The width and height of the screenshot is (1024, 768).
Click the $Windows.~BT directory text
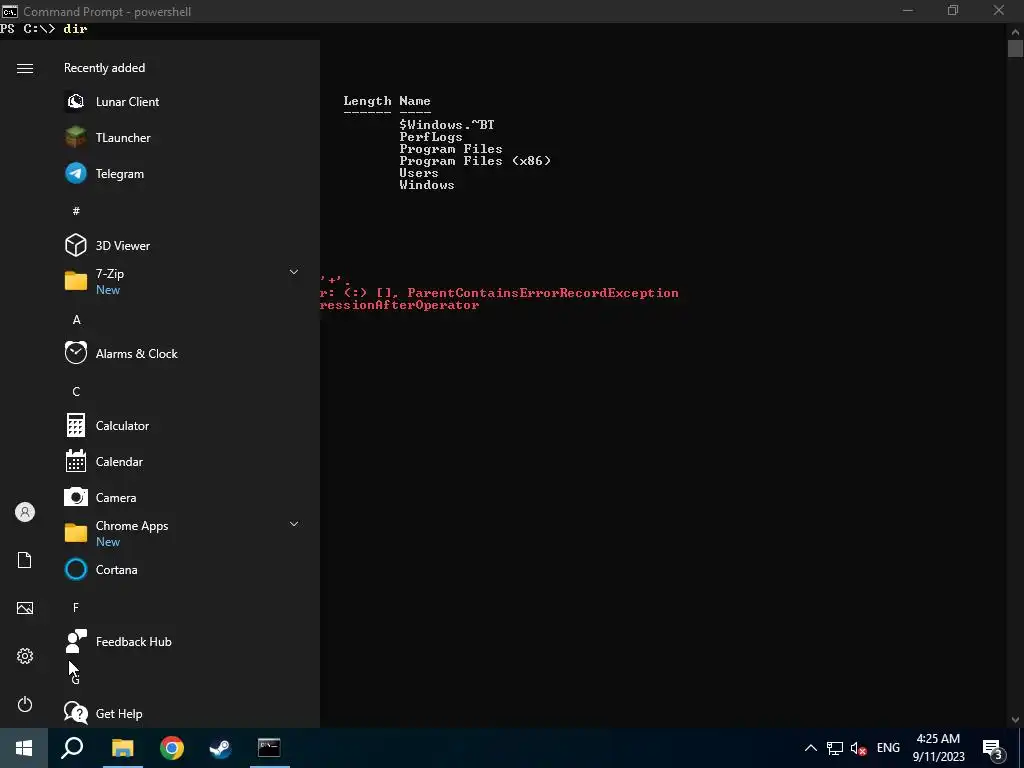click(x=447, y=124)
